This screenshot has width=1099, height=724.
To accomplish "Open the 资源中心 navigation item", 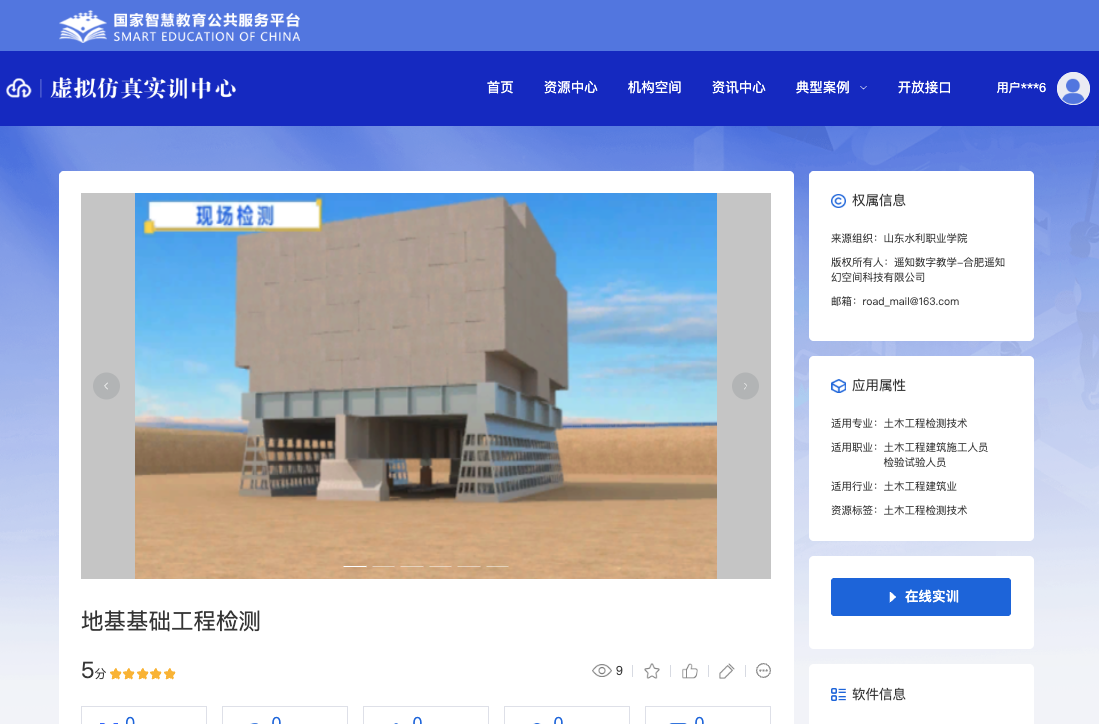I will 570,88.
